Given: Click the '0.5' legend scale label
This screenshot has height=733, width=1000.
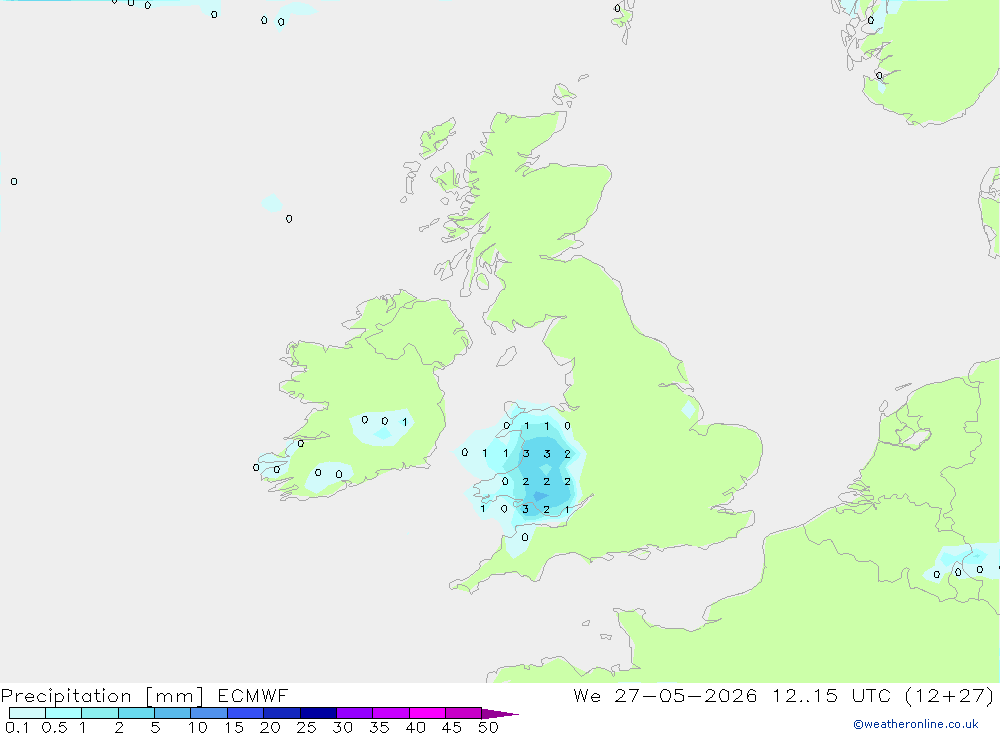Looking at the screenshot, I should point(54,727).
